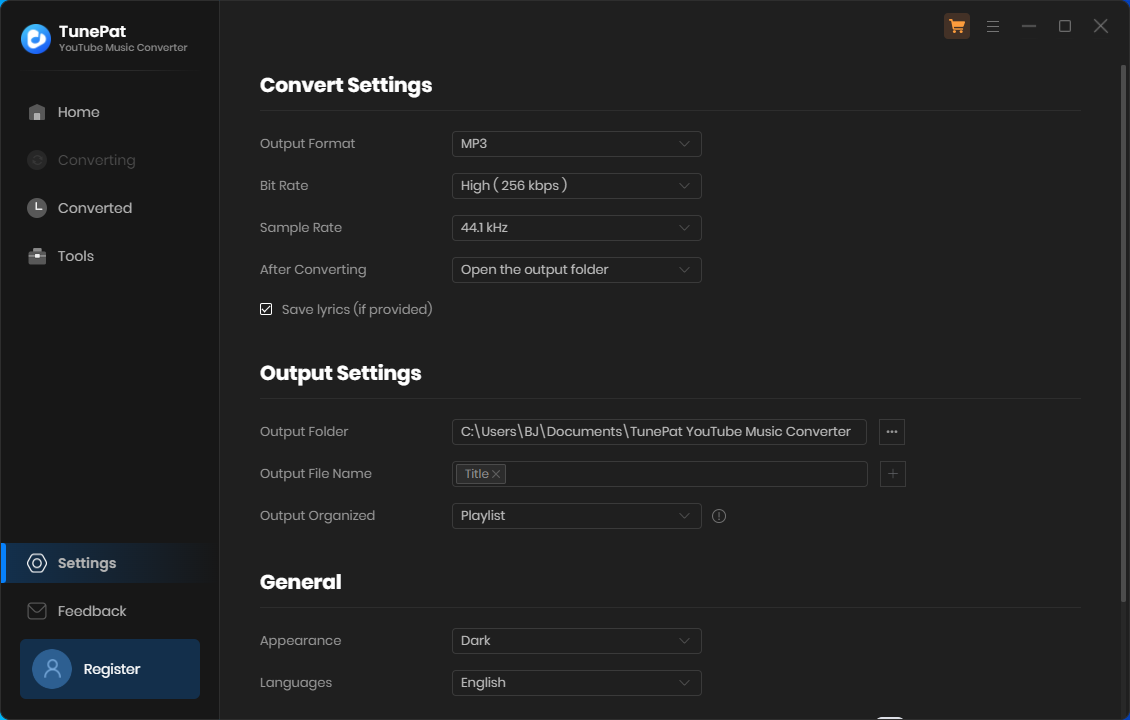
Task: Minimize the TunePat window
Action: coord(1028,27)
